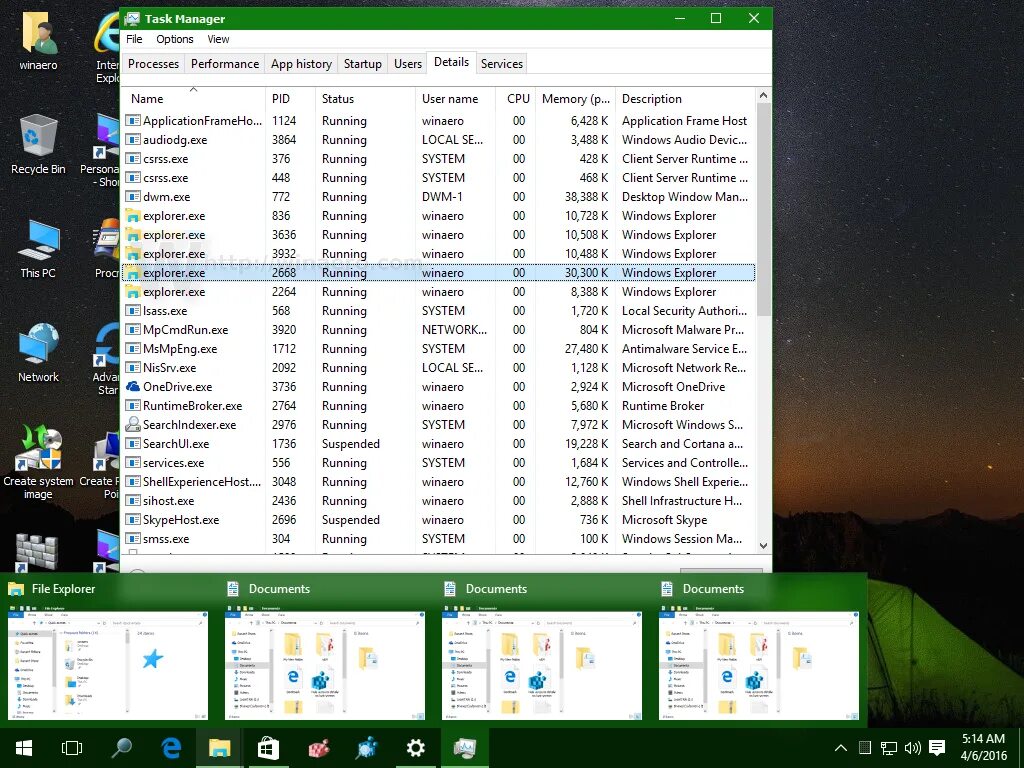Open the File menu in Task Manager
Screen dimensions: 1024x768
click(x=134, y=39)
